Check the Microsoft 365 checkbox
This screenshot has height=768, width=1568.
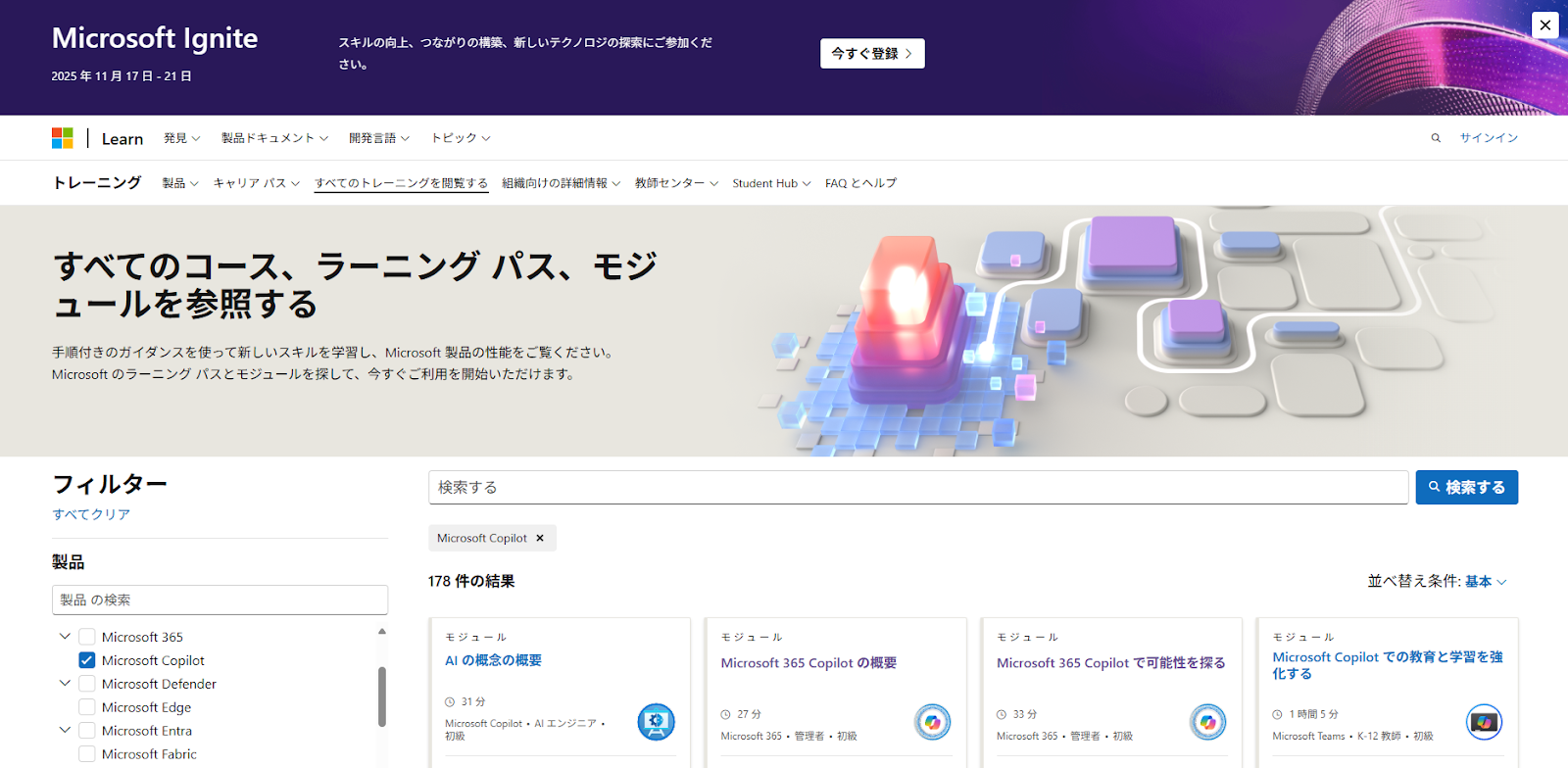[x=87, y=637]
